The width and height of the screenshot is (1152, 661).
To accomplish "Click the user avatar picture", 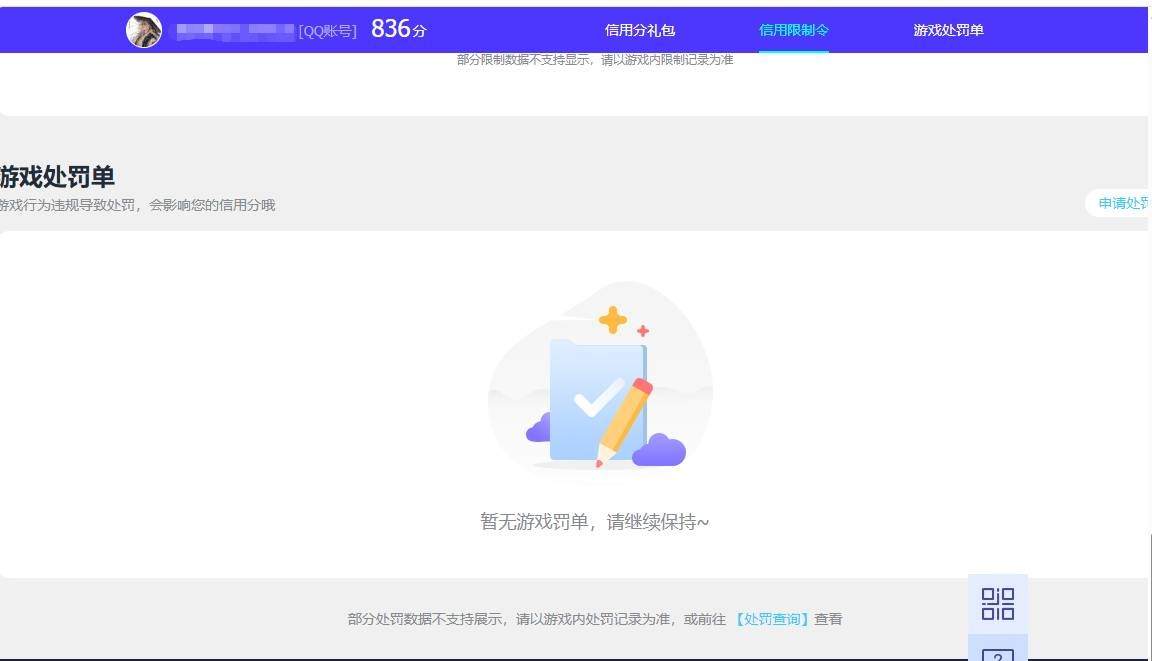I will point(144,30).
